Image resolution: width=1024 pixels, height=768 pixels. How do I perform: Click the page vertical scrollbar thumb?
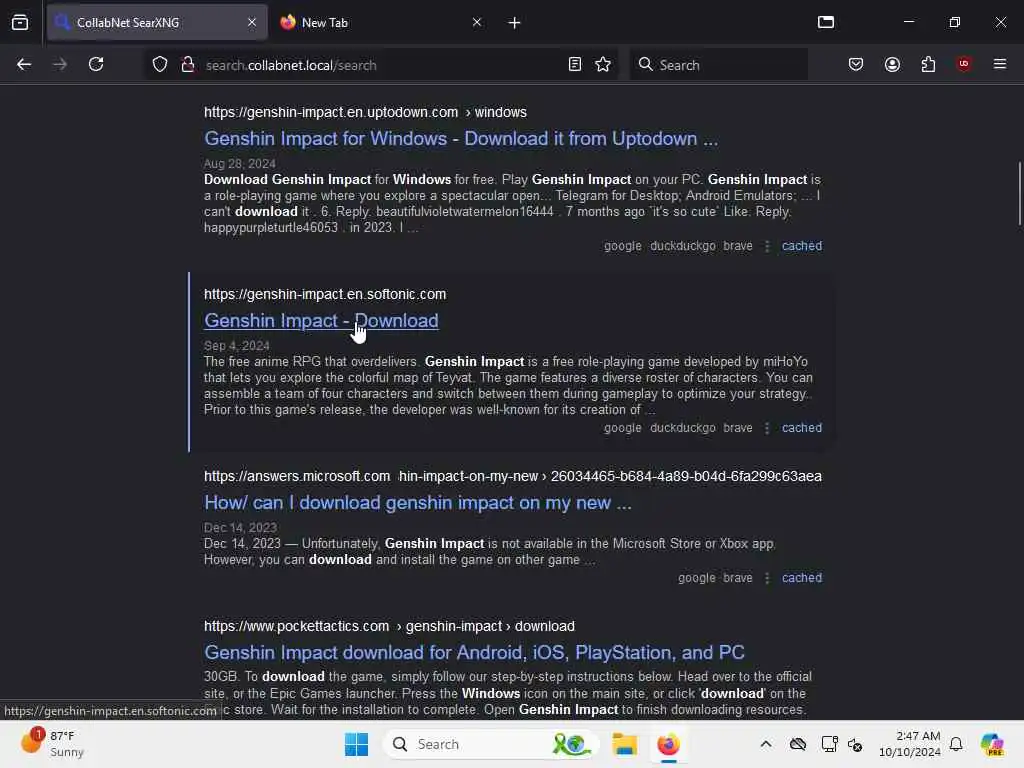(x=1019, y=193)
